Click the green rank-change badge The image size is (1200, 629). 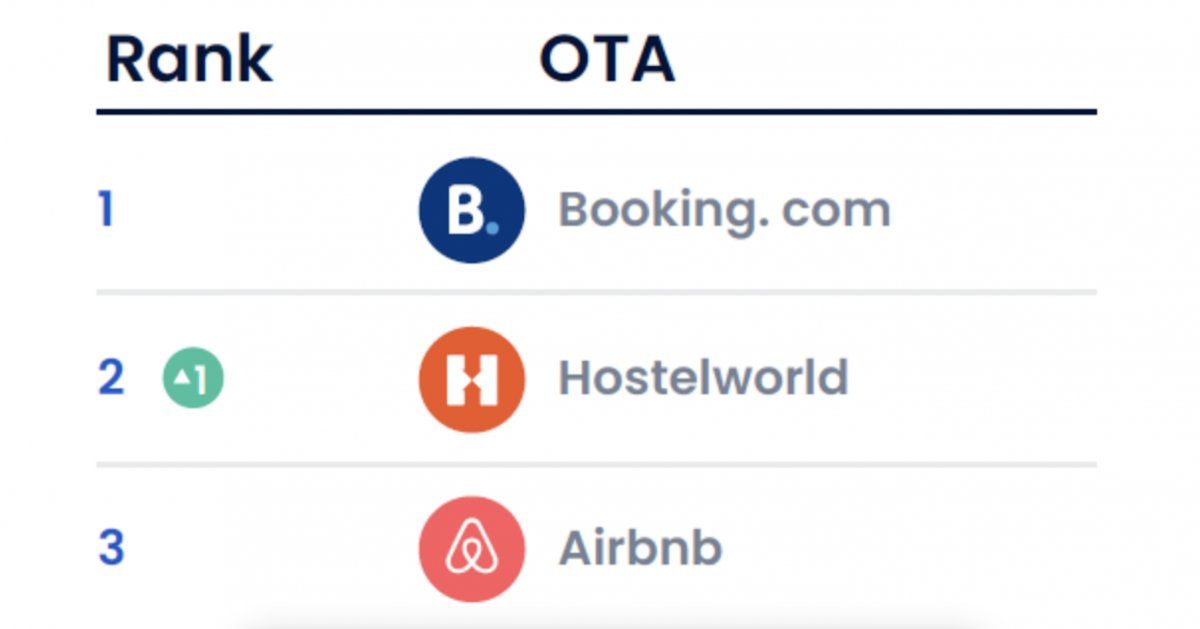[x=193, y=379]
